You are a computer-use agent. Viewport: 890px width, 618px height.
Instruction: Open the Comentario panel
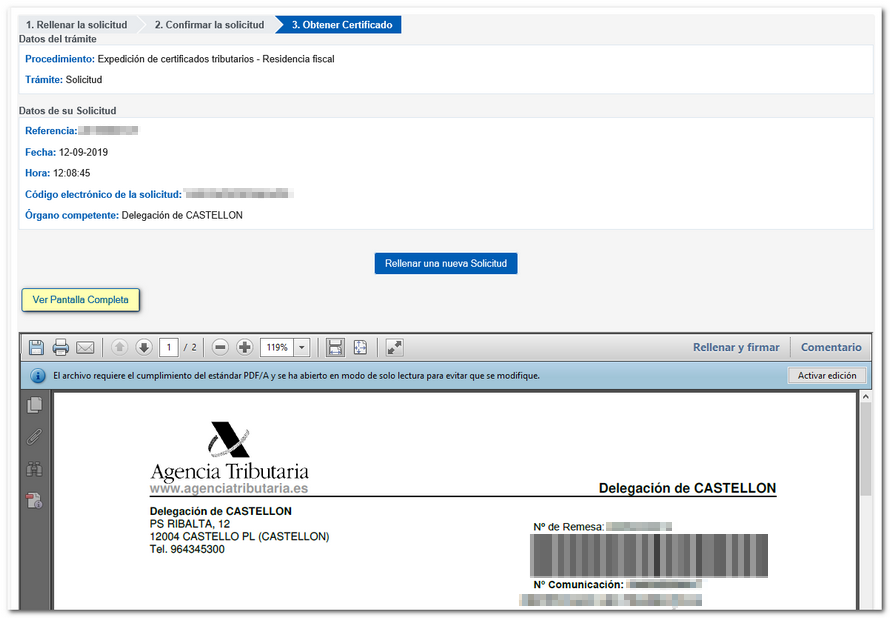click(830, 347)
